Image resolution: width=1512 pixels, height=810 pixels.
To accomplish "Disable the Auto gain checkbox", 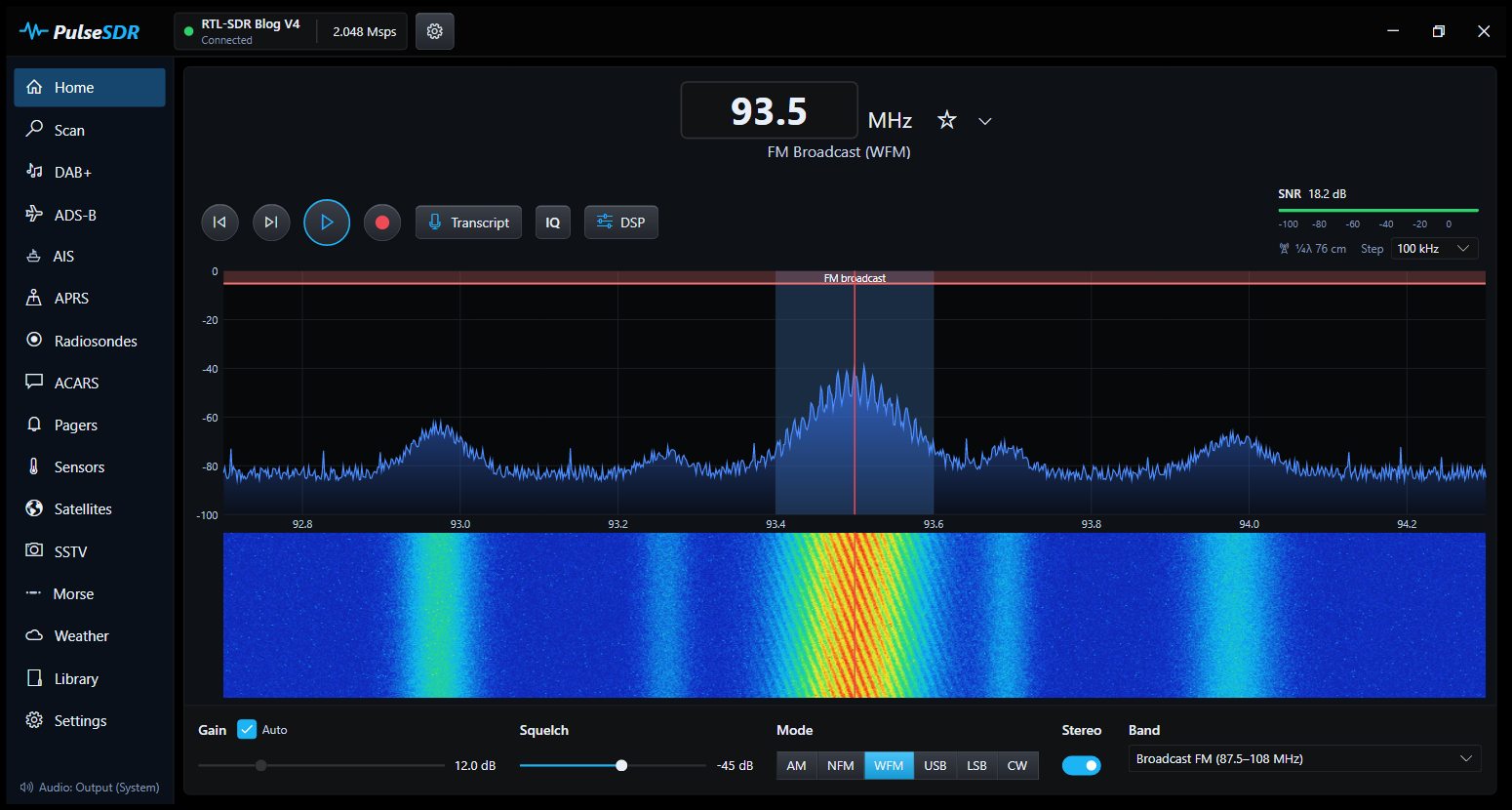I will (x=247, y=729).
